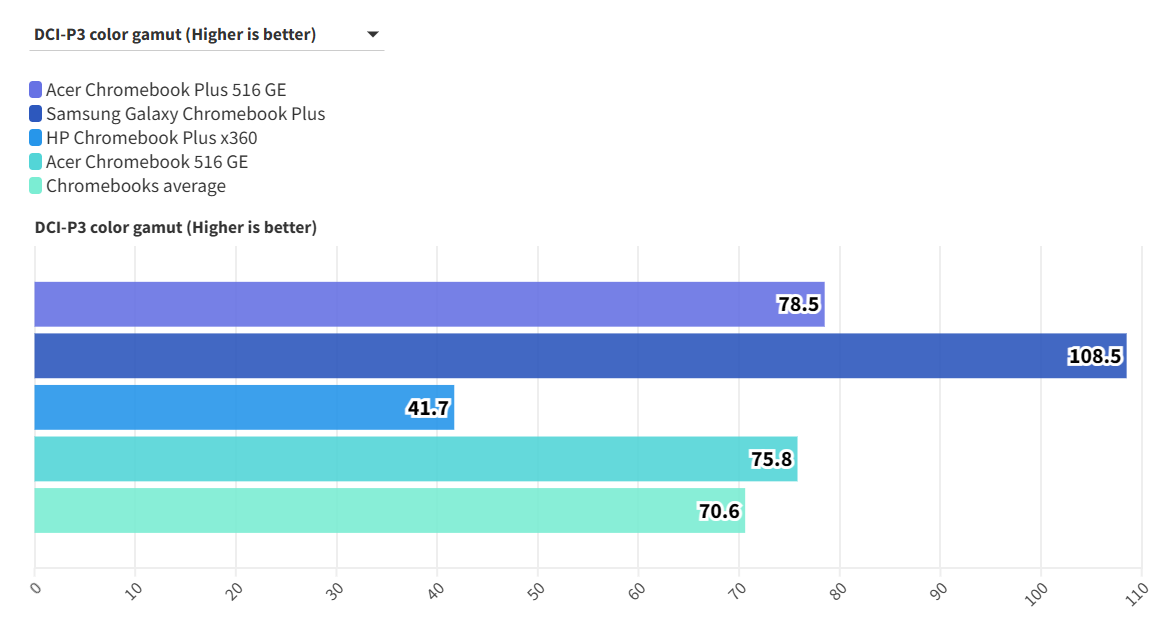Click the 41.7 value label

(x=428, y=408)
